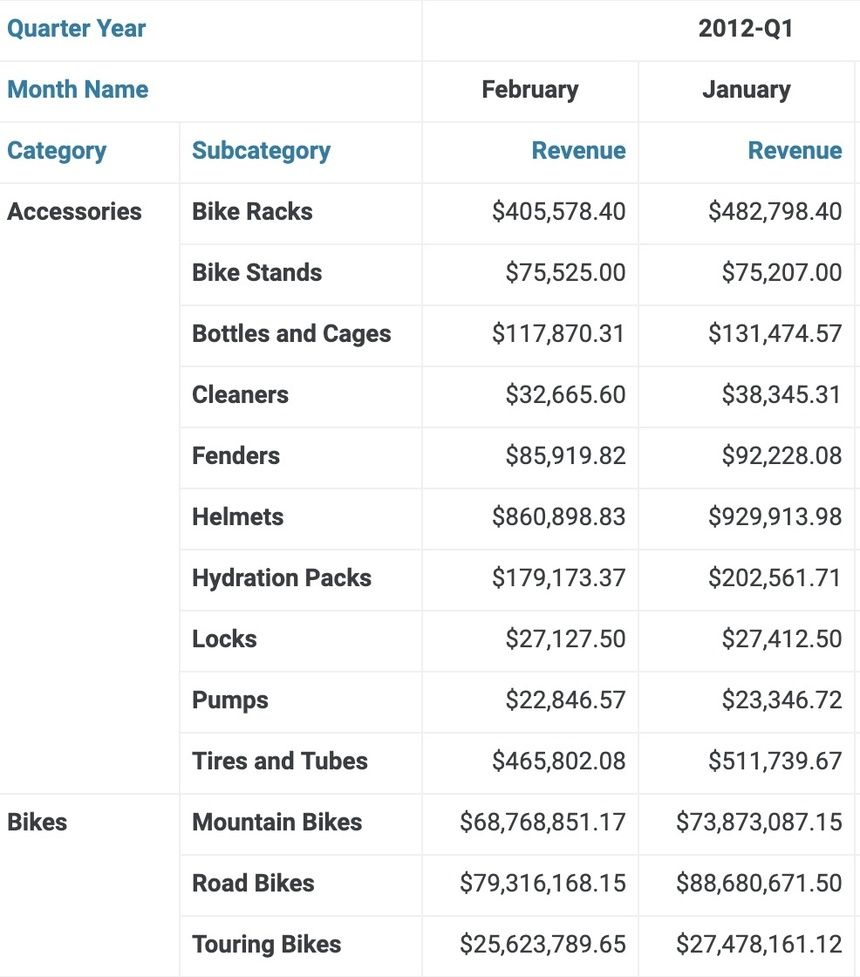The height and width of the screenshot is (977, 860).
Task: Click the Mountain Bikes subcategory
Action: (277, 822)
